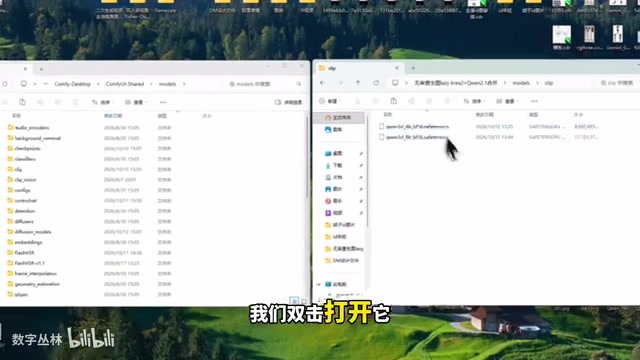The width and height of the screenshot is (640, 360).
Task: Click search field in clip window
Action: tap(618, 83)
